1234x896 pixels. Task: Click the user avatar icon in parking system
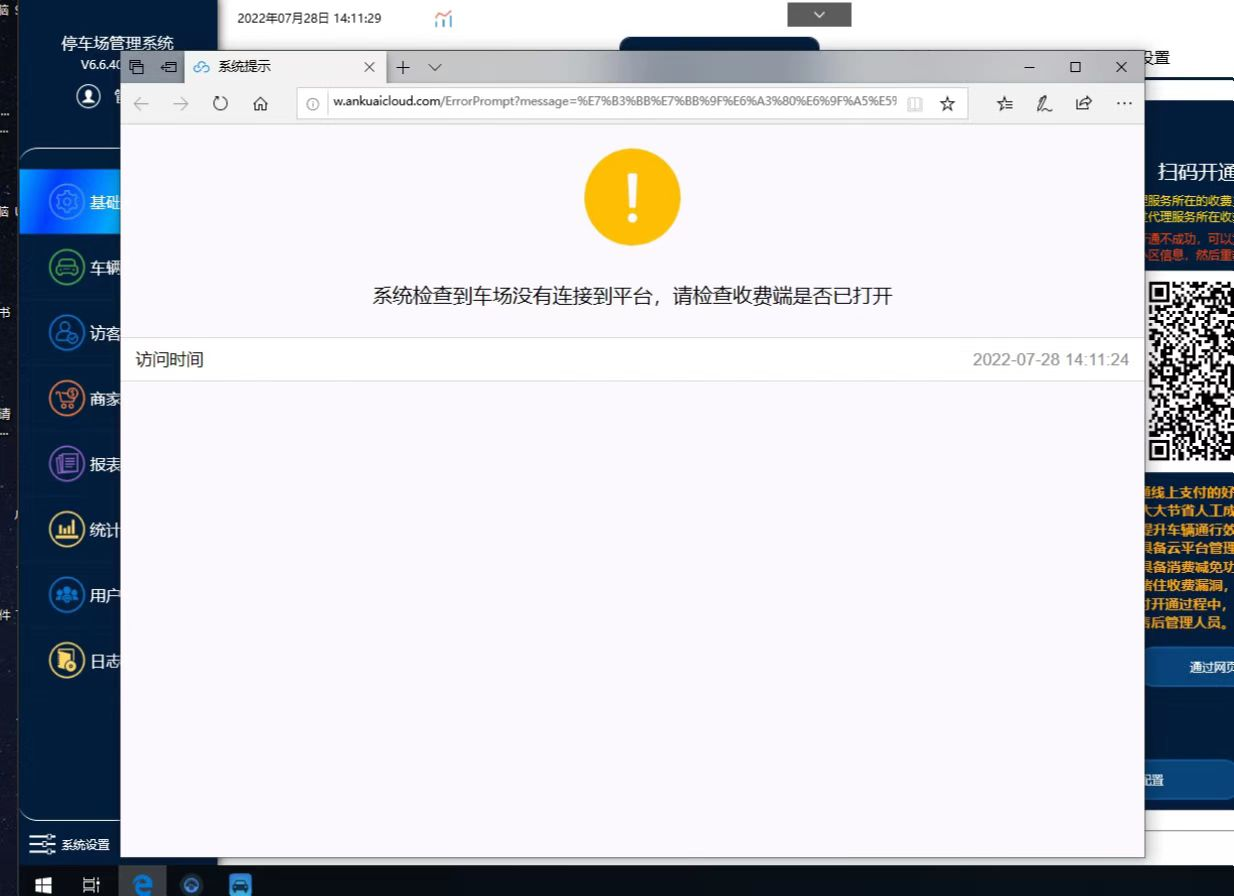pos(89,96)
